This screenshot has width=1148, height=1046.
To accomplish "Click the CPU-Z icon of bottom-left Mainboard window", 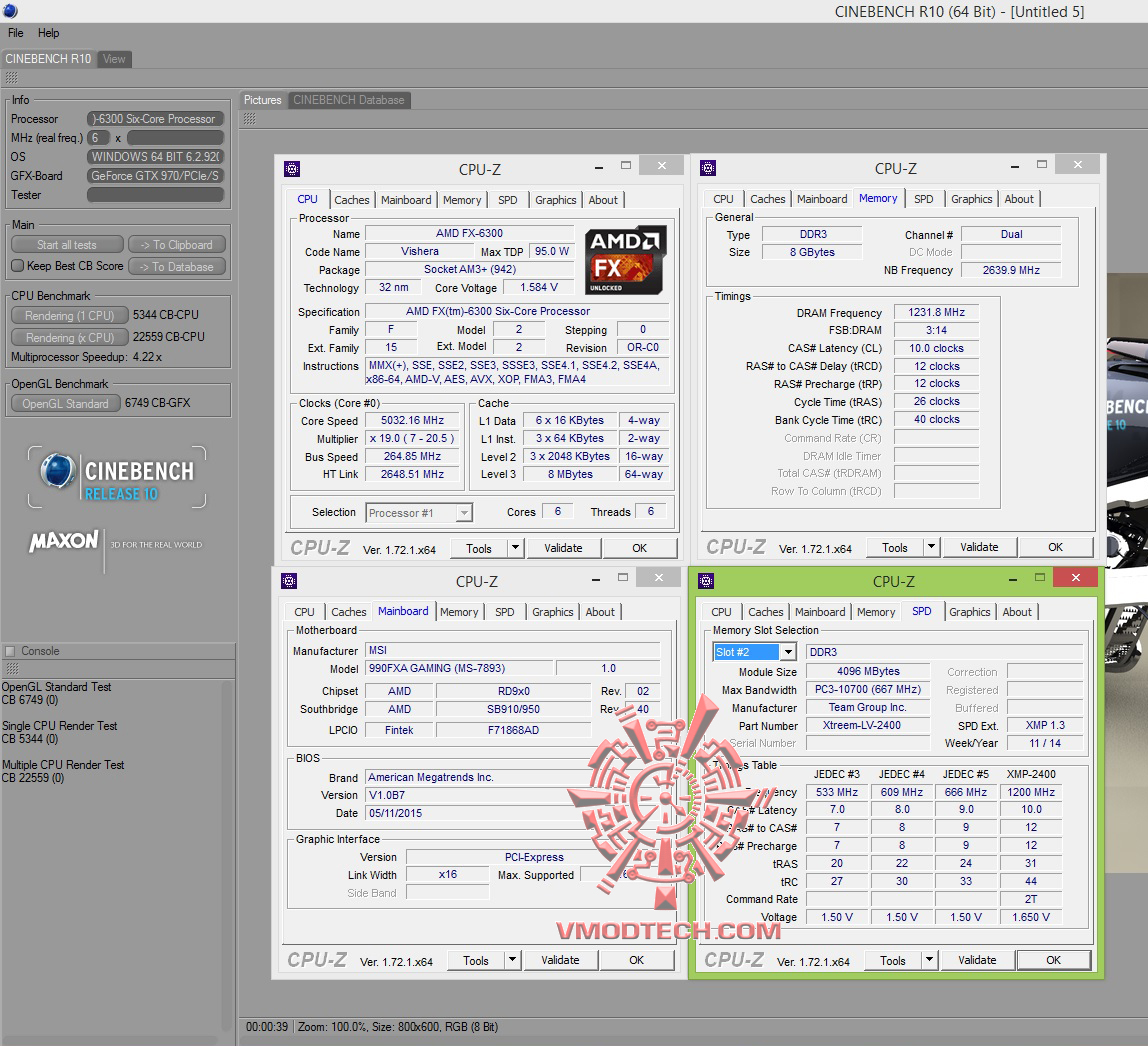I will [x=289, y=581].
